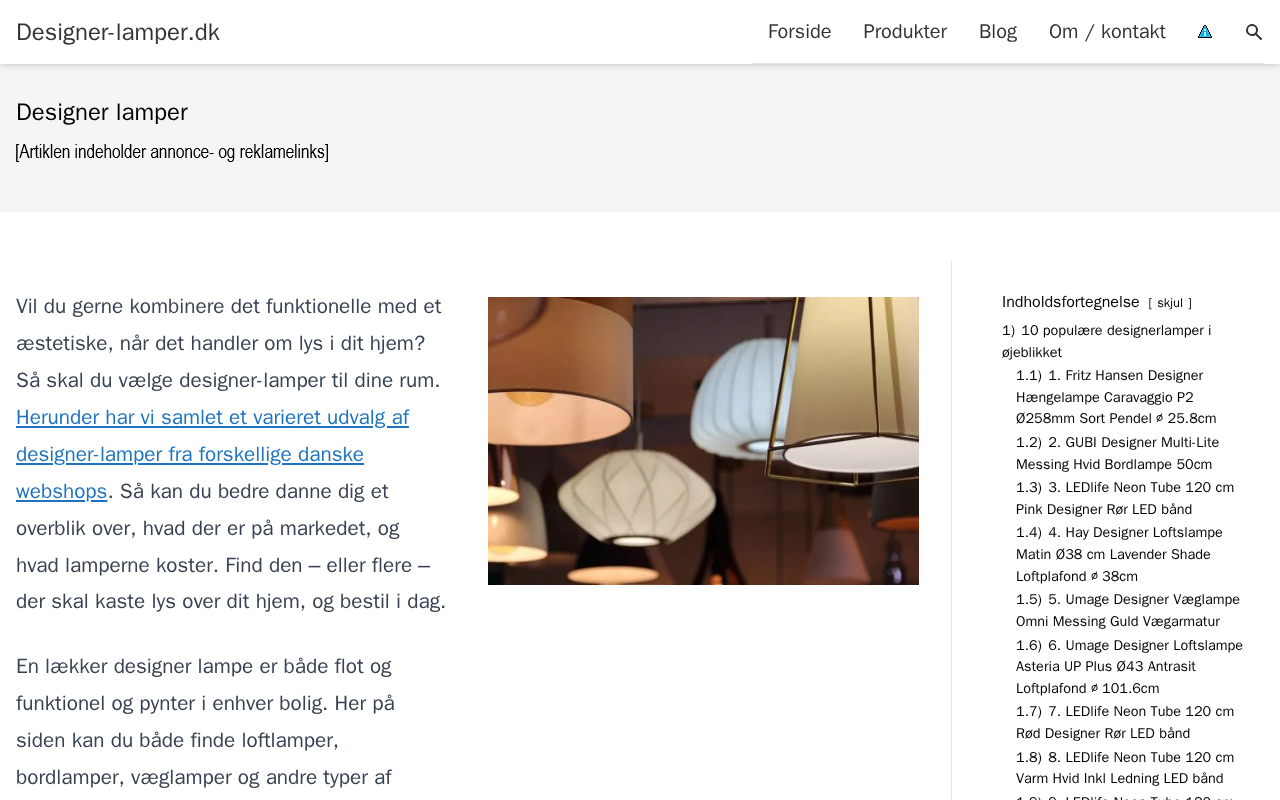Jump to Hay Loftslampe Matin Lavender entry

(1119, 554)
